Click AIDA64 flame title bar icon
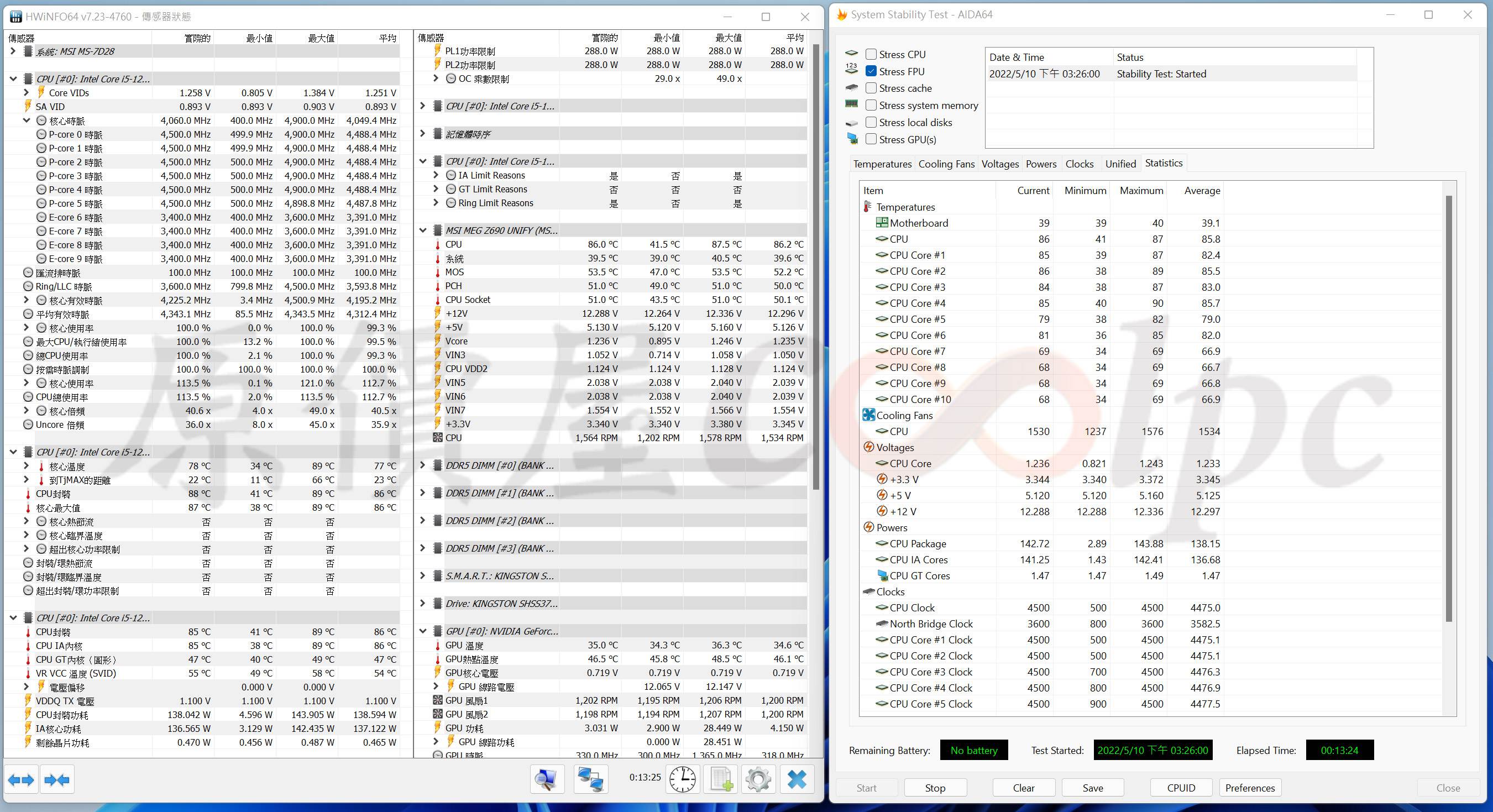The height and width of the screenshot is (812, 1493). pyautogui.click(x=841, y=14)
